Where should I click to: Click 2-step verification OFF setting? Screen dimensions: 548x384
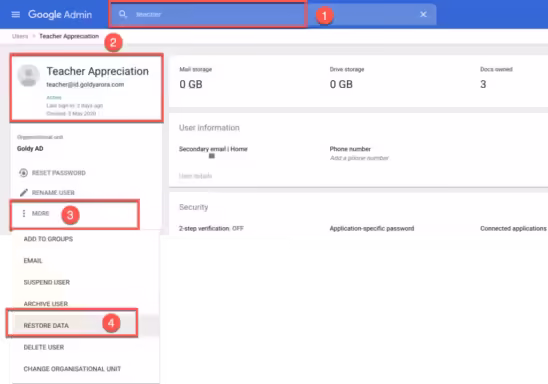211,229
